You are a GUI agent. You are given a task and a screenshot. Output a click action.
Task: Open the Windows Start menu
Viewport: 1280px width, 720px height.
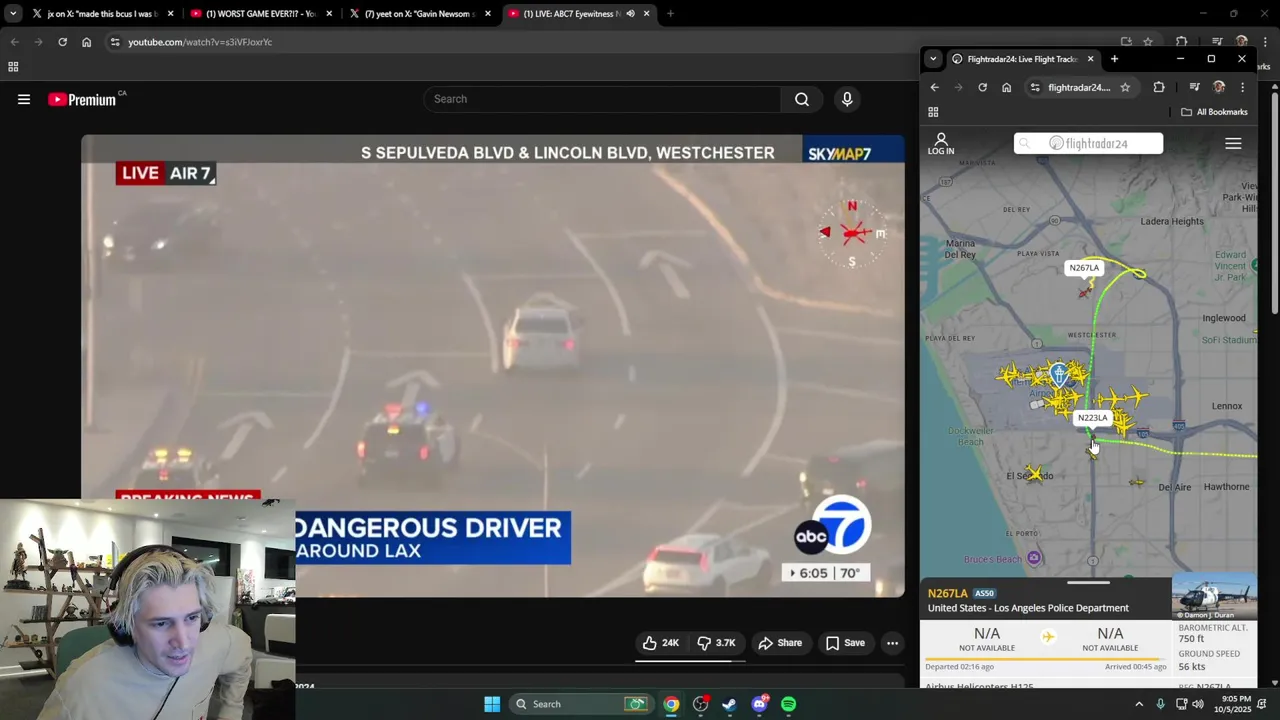point(492,704)
